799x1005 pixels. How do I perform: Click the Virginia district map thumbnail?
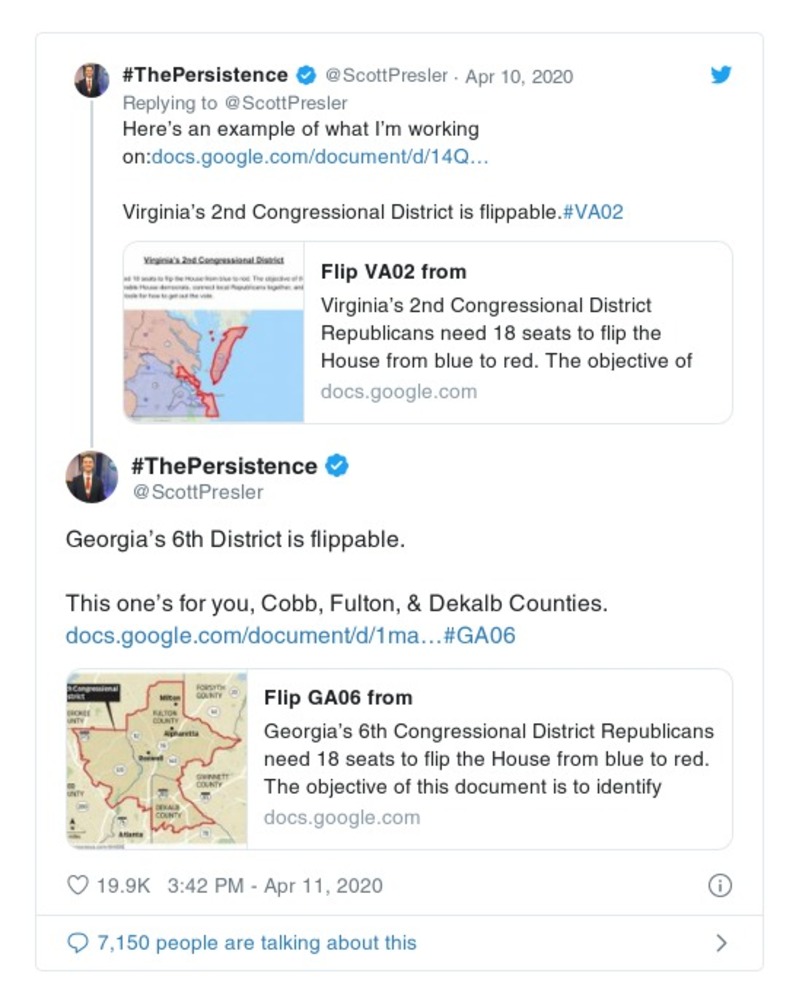(x=214, y=332)
